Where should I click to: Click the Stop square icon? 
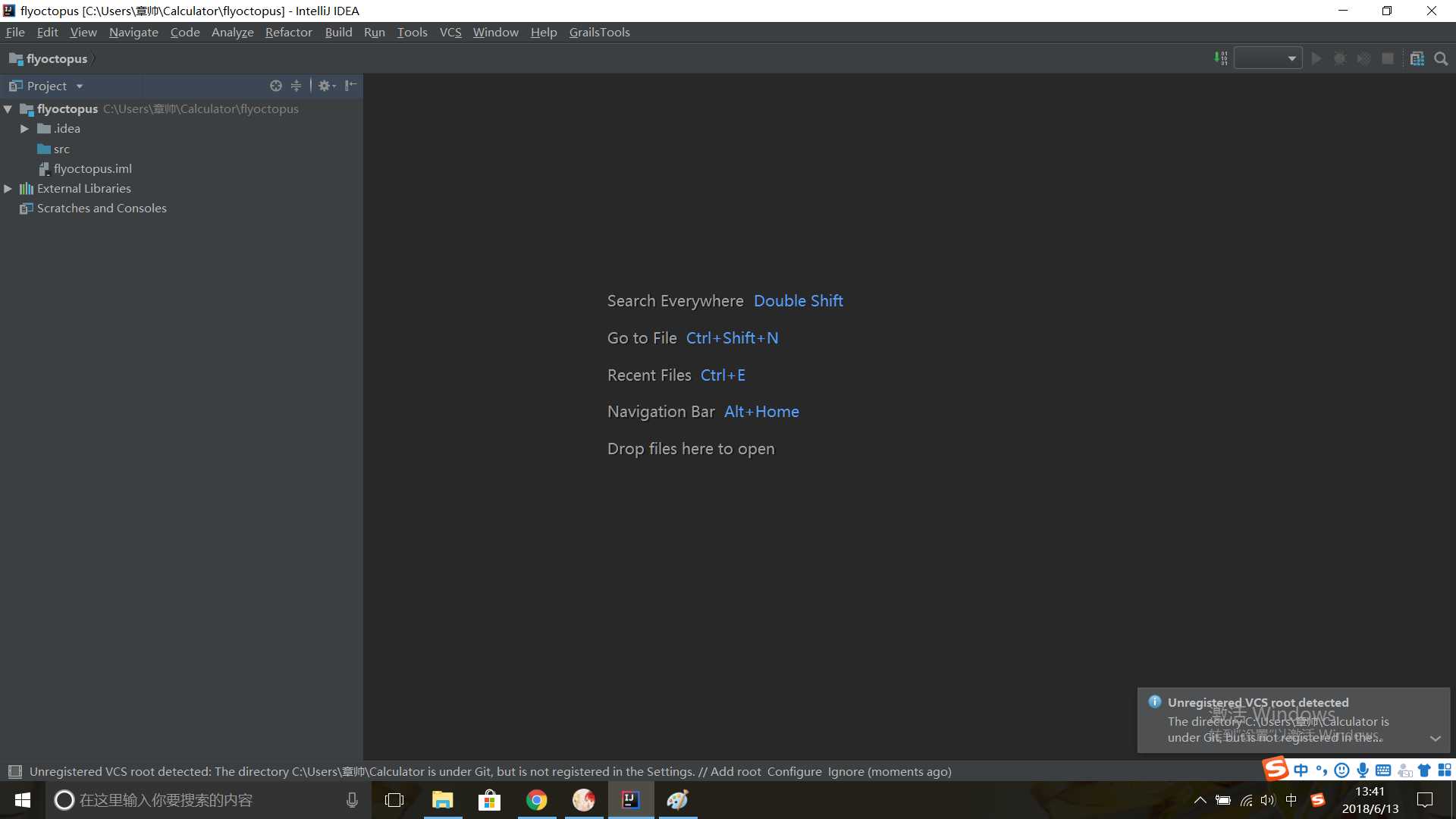[x=1388, y=58]
